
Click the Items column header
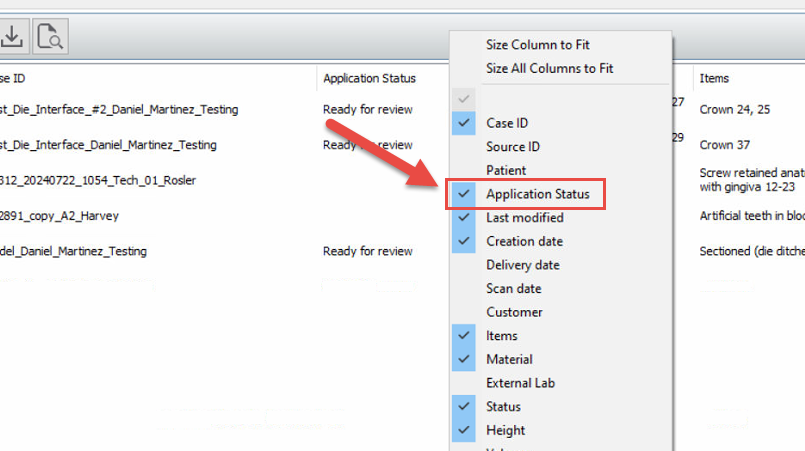pos(714,78)
